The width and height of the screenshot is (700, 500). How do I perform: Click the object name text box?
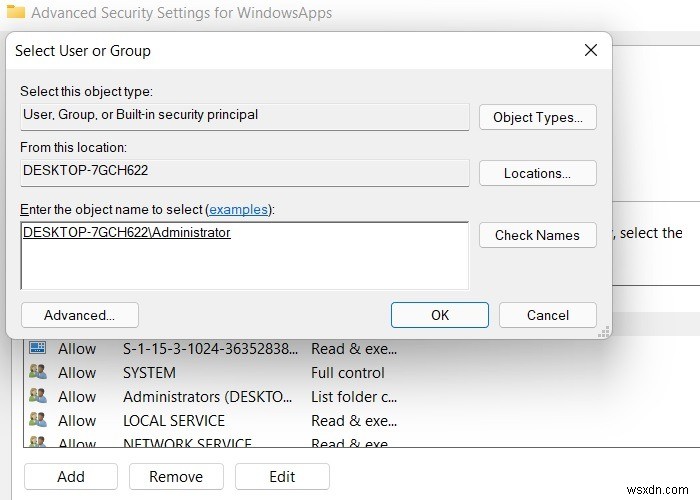pyautogui.click(x=245, y=256)
